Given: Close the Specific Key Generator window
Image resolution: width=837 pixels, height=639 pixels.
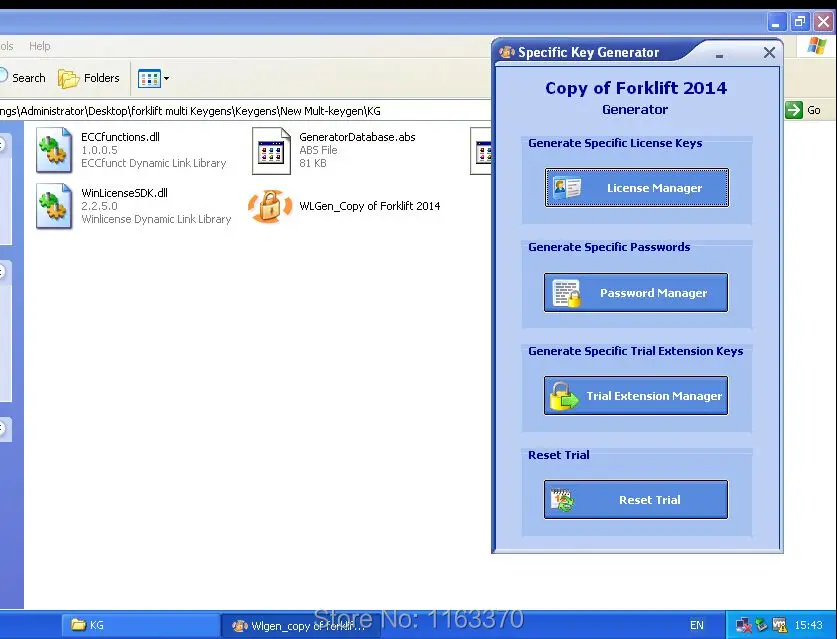Looking at the screenshot, I should (x=769, y=52).
